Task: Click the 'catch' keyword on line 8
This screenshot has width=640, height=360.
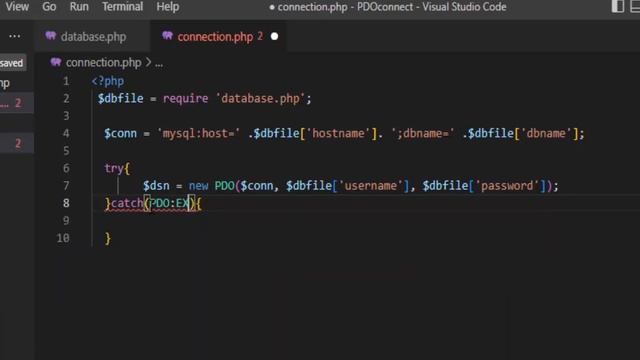Action: coord(127,203)
